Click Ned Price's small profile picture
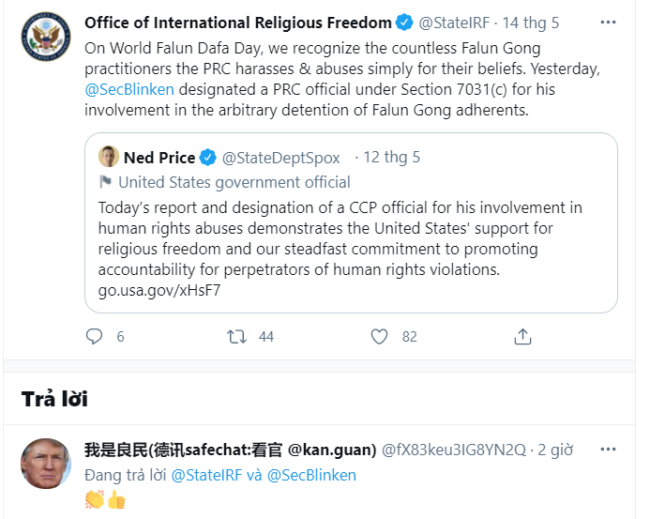This screenshot has height=519, width=650. tap(109, 157)
